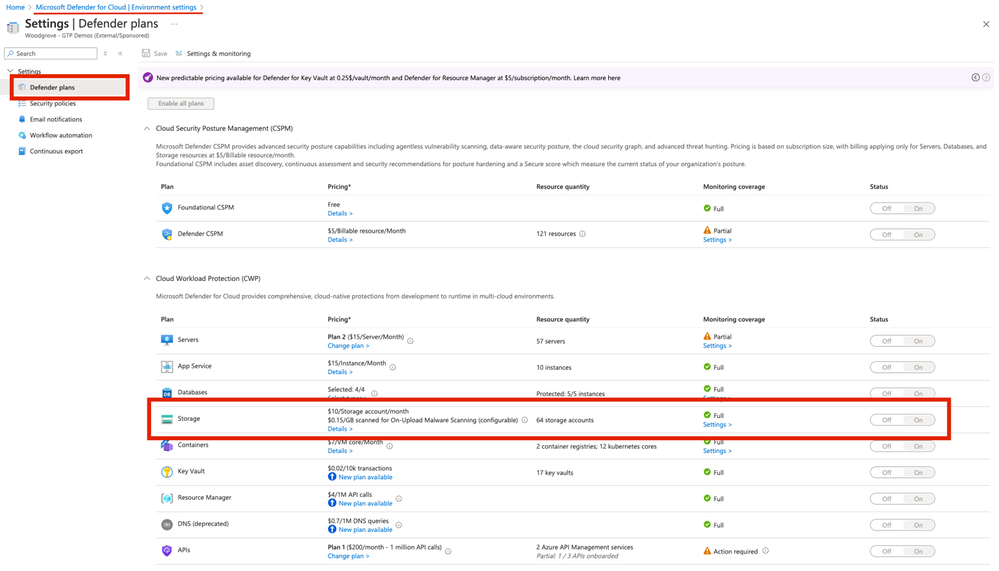Click info icon beside APIs Action required

click(765, 551)
